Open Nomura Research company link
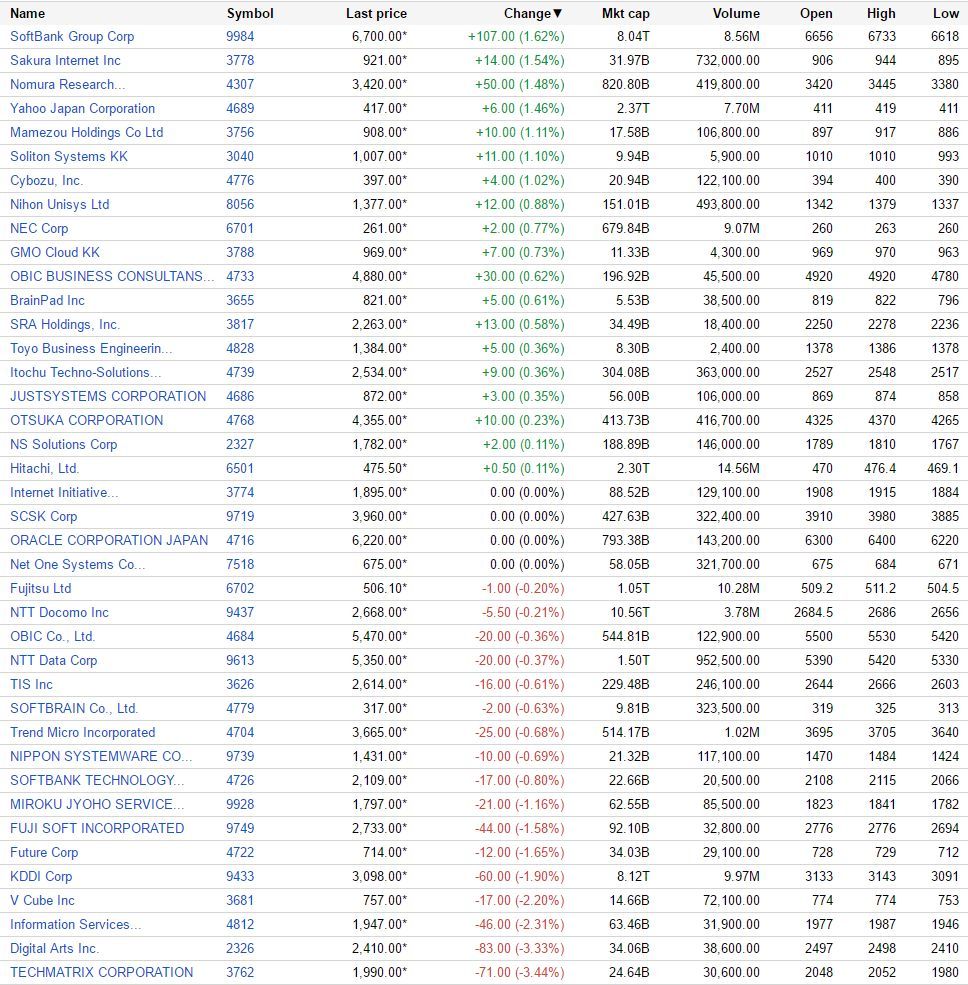968x985 pixels. pyautogui.click(x=68, y=84)
